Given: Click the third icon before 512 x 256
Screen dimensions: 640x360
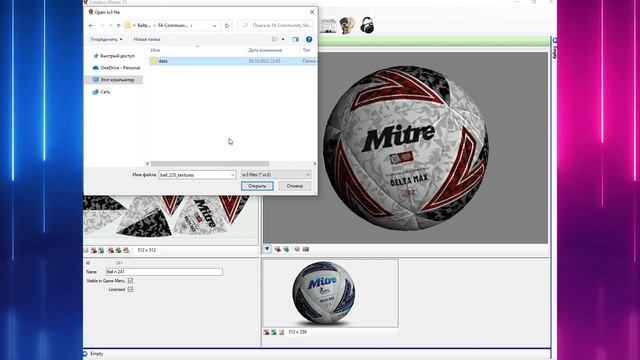Looking at the screenshot, I should click(x=281, y=332).
